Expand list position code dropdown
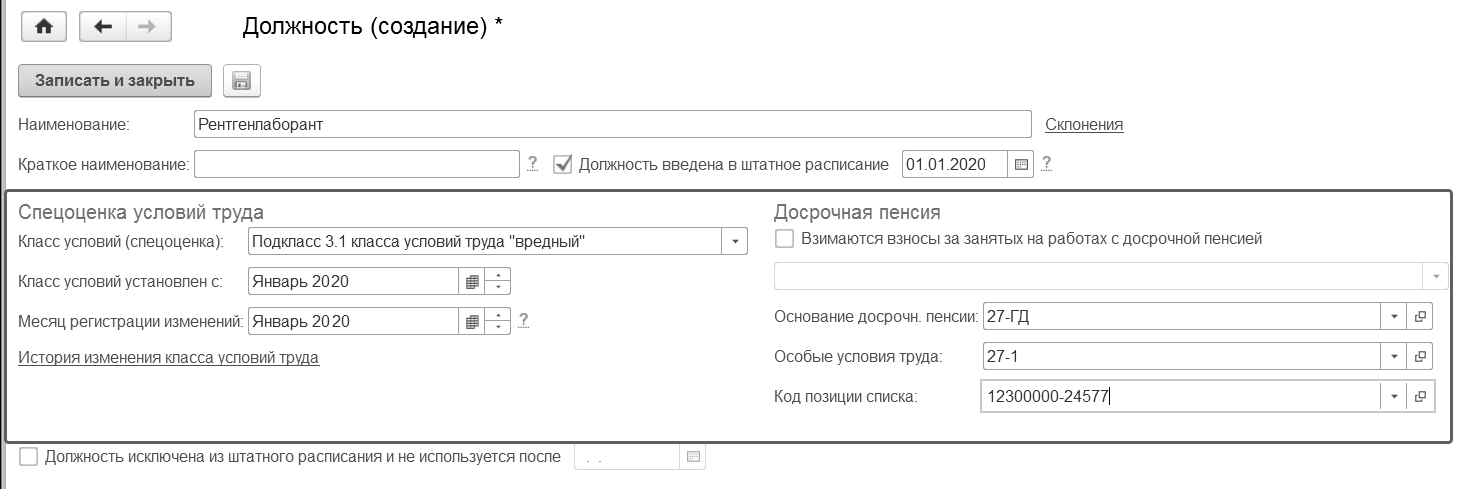Image resolution: width=1460 pixels, height=489 pixels. [1394, 396]
